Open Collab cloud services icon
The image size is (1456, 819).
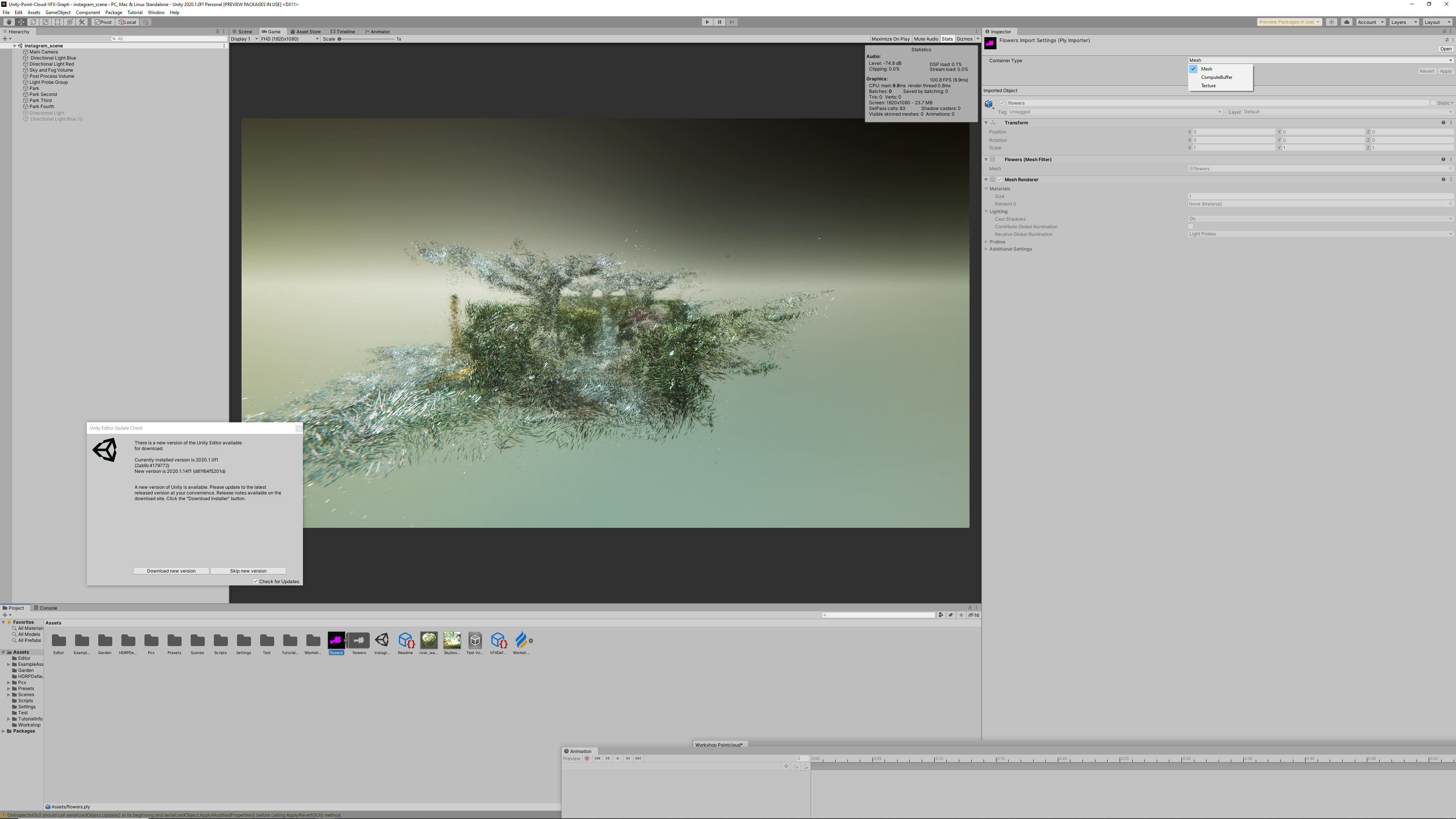click(x=1346, y=22)
